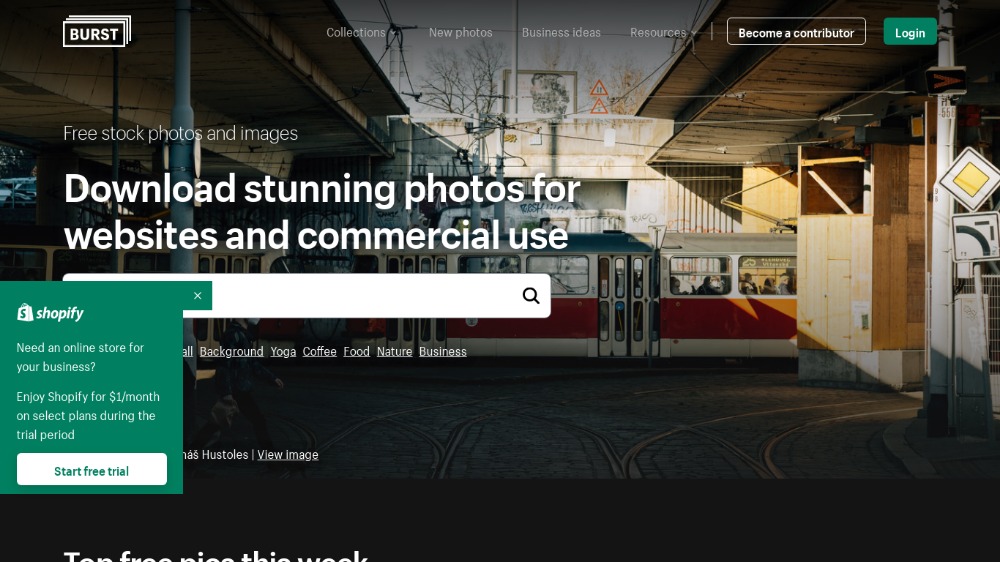Visit the Nature photo tag link

point(394,352)
